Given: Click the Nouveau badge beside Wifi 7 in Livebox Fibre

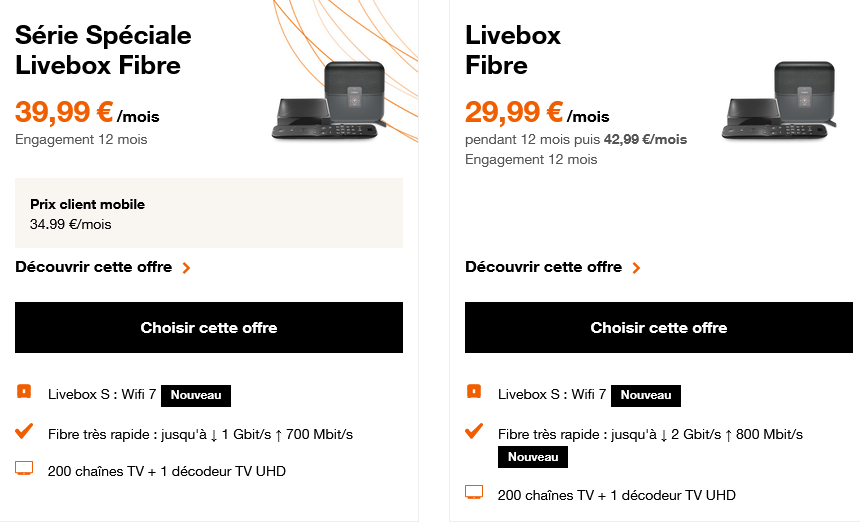Looking at the screenshot, I should (x=646, y=395).
